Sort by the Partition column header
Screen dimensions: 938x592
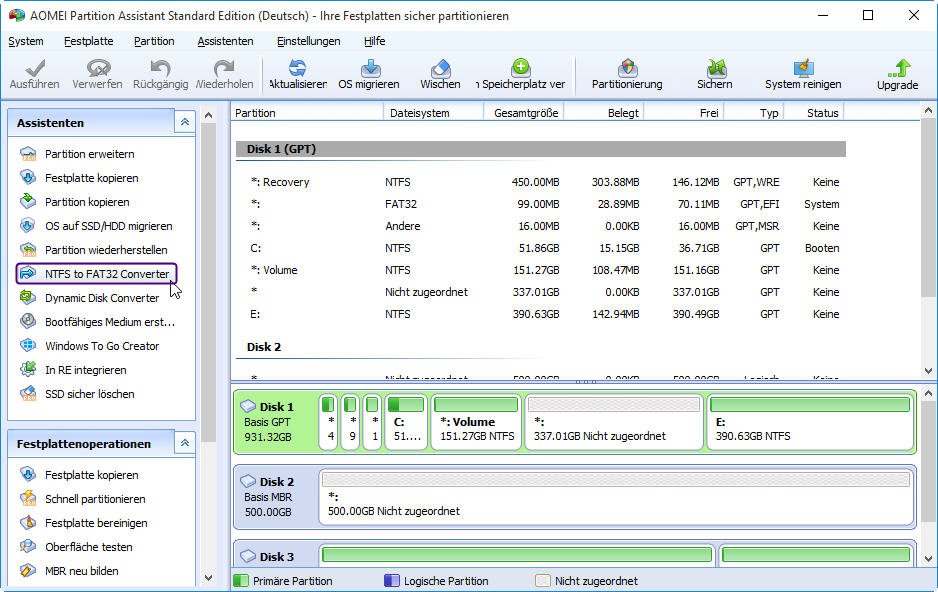coord(307,113)
